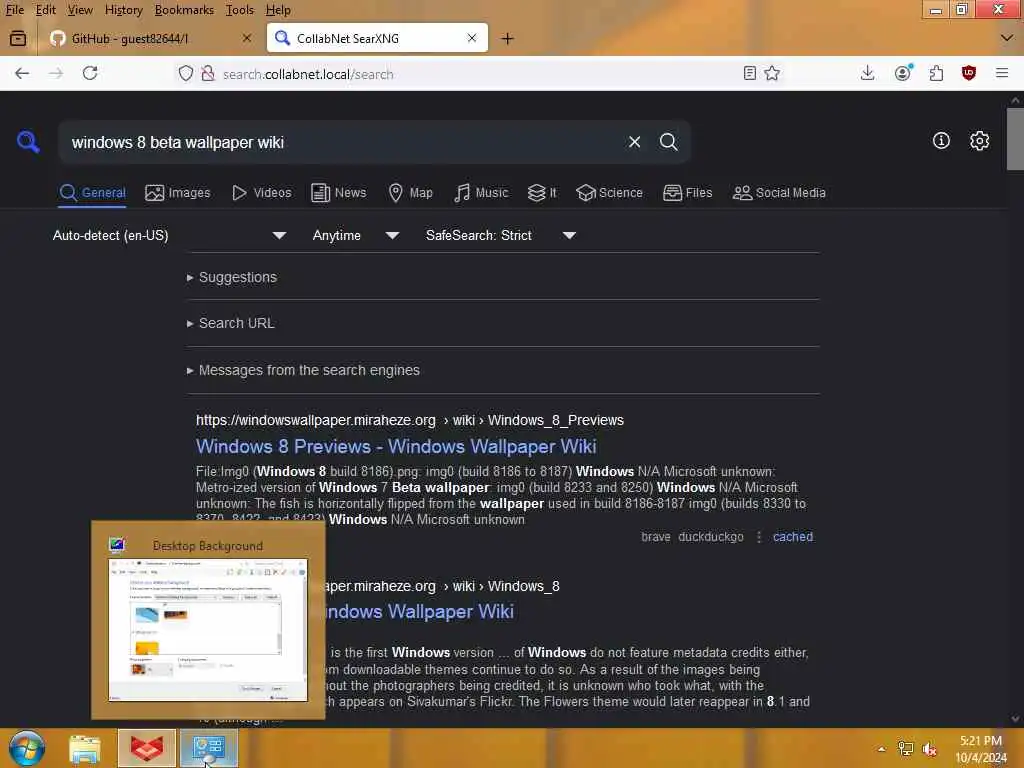Image resolution: width=1024 pixels, height=768 pixels.
Task: Toggle reader view in address bar
Action: (750, 73)
